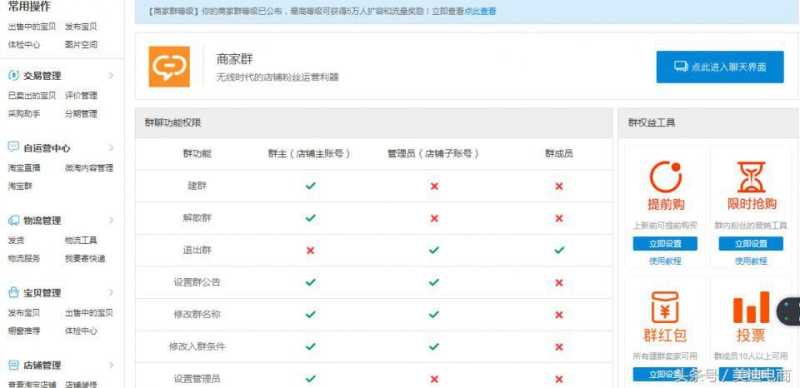Click the green check for 设置群公告 under 管理员
Screen dimensions: 800x388
coord(434,282)
